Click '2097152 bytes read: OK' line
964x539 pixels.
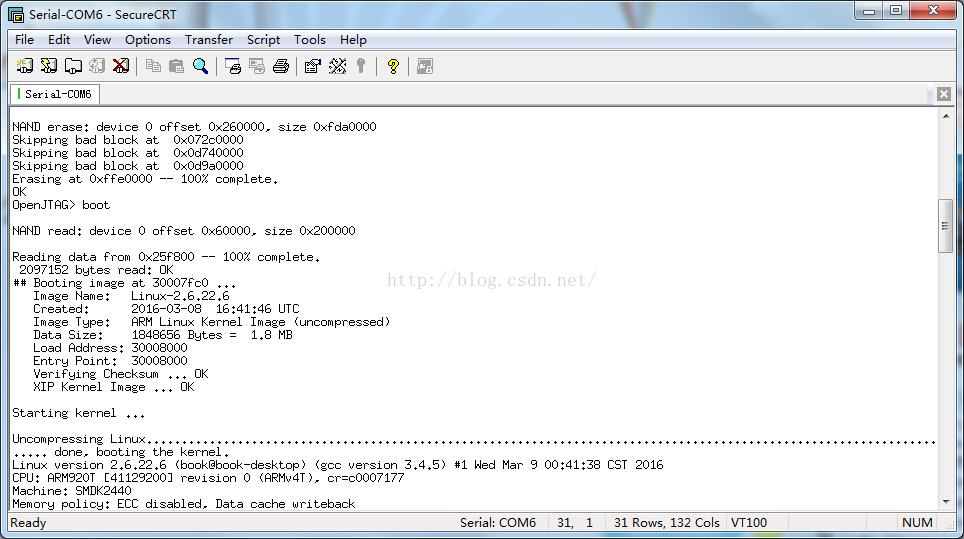pos(96,270)
